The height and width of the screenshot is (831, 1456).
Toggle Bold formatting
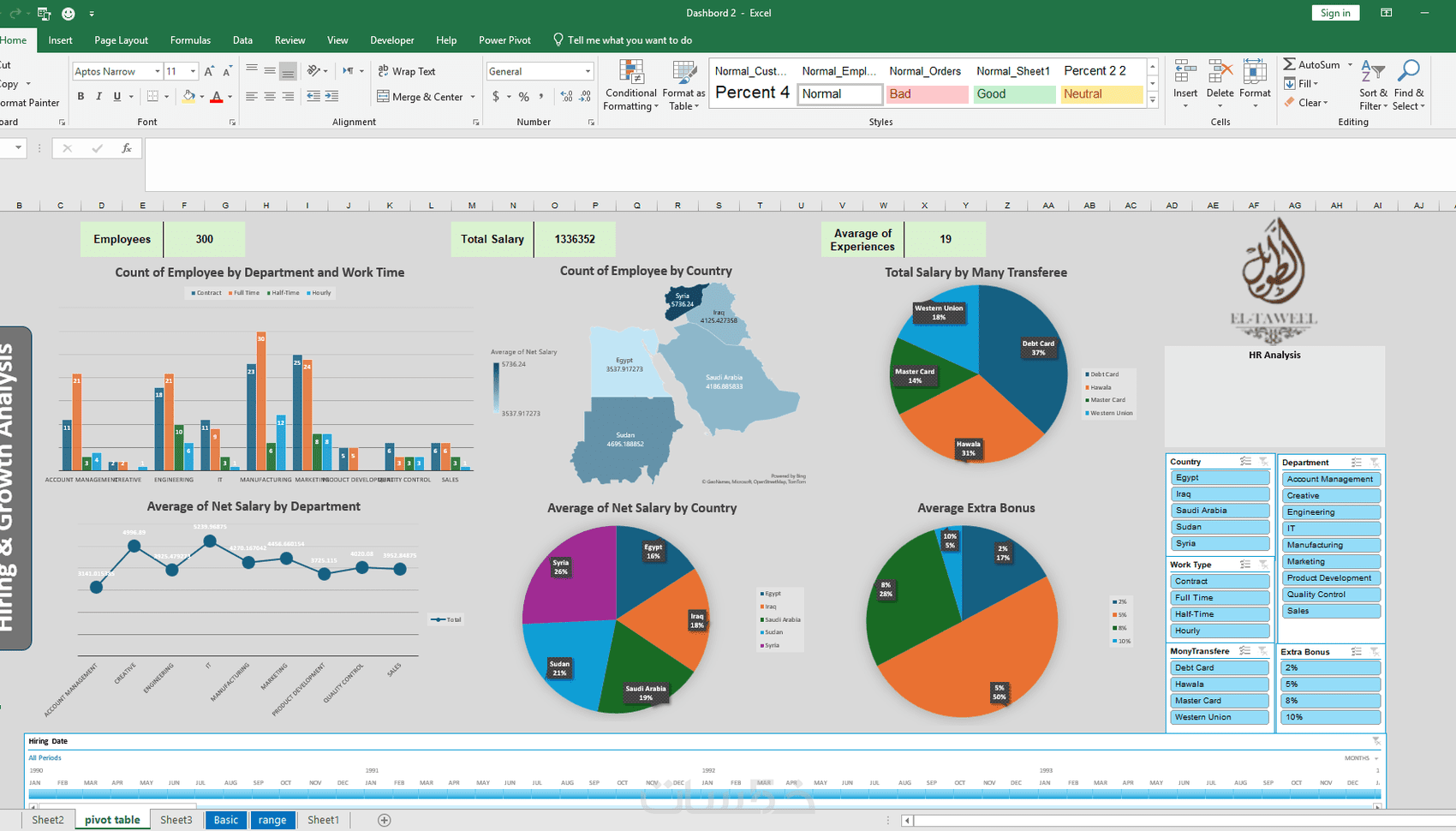tap(81, 97)
